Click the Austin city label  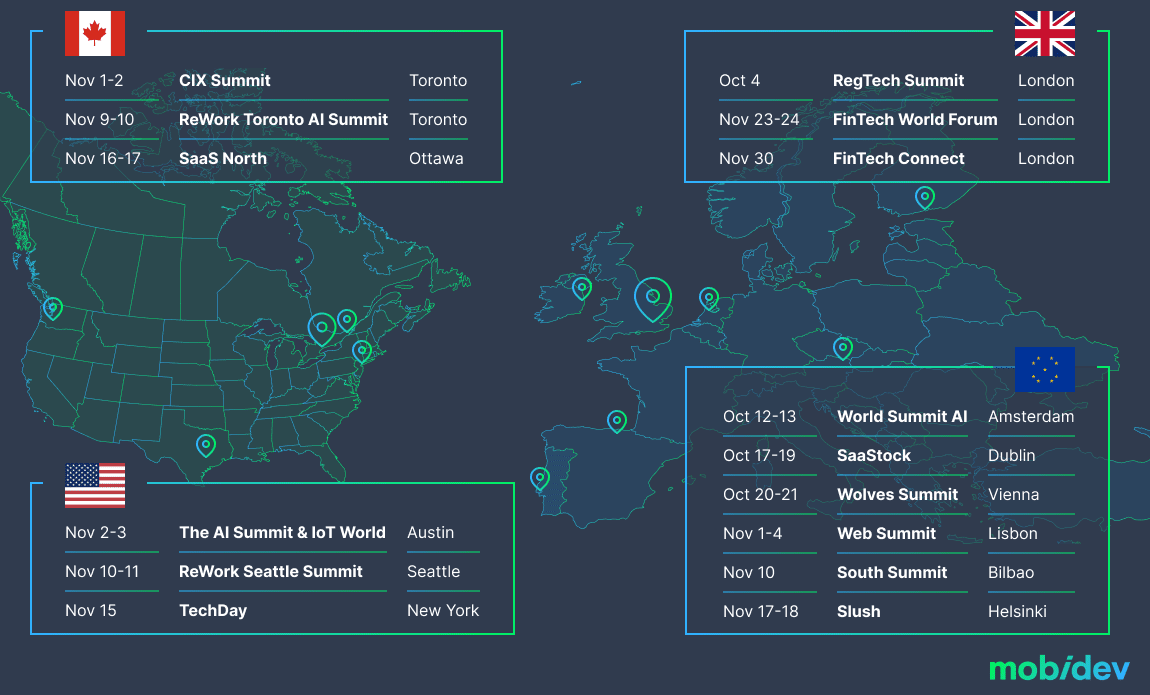431,532
